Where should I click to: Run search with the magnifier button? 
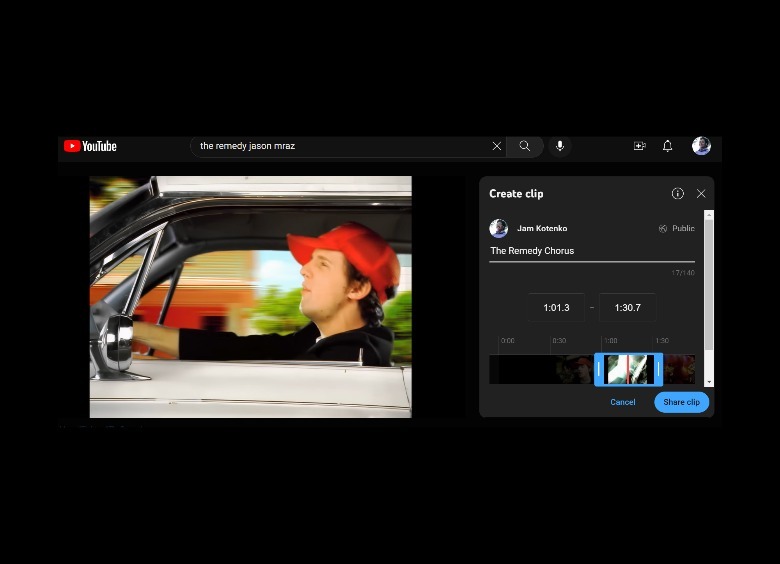coord(525,146)
